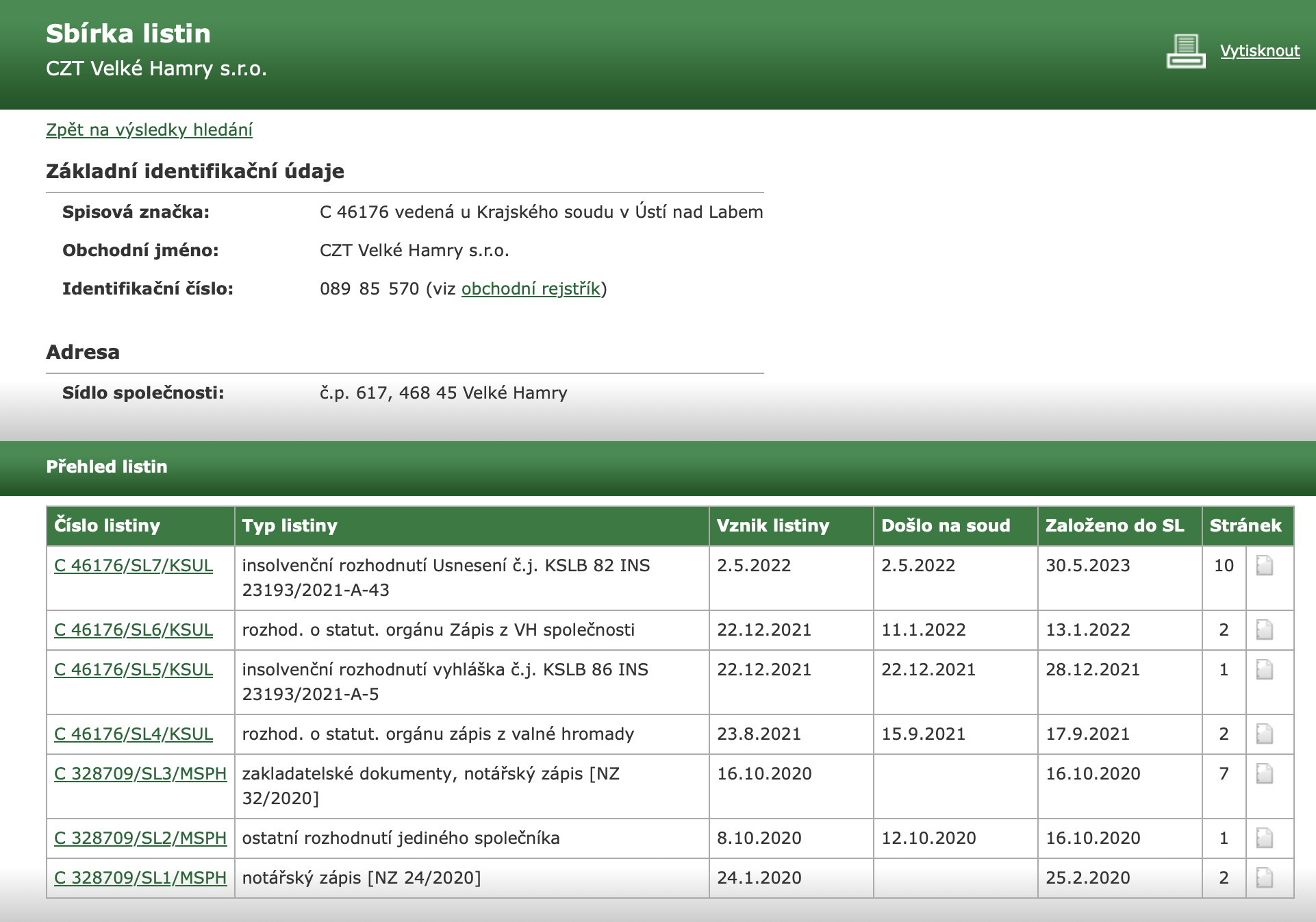Click the page count 7 in SL3 row
The width and height of the screenshot is (1316, 922).
pyautogui.click(x=1224, y=774)
